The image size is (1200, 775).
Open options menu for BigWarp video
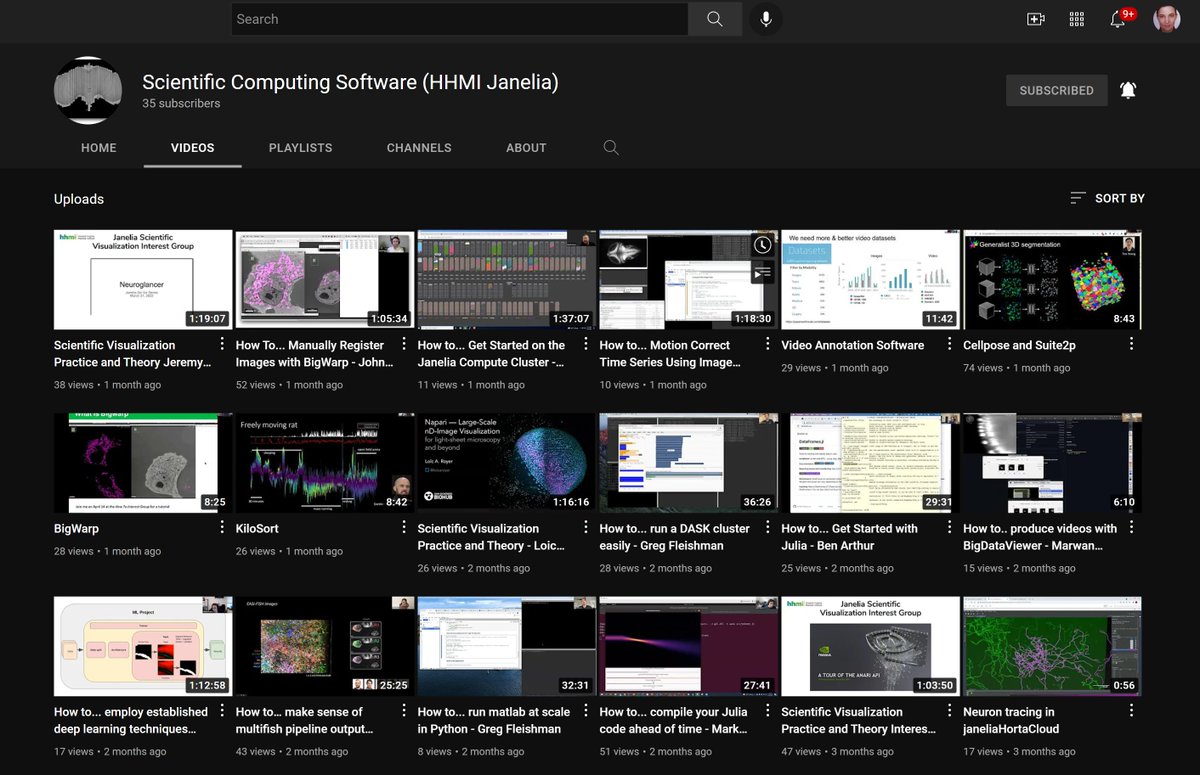tap(222, 528)
